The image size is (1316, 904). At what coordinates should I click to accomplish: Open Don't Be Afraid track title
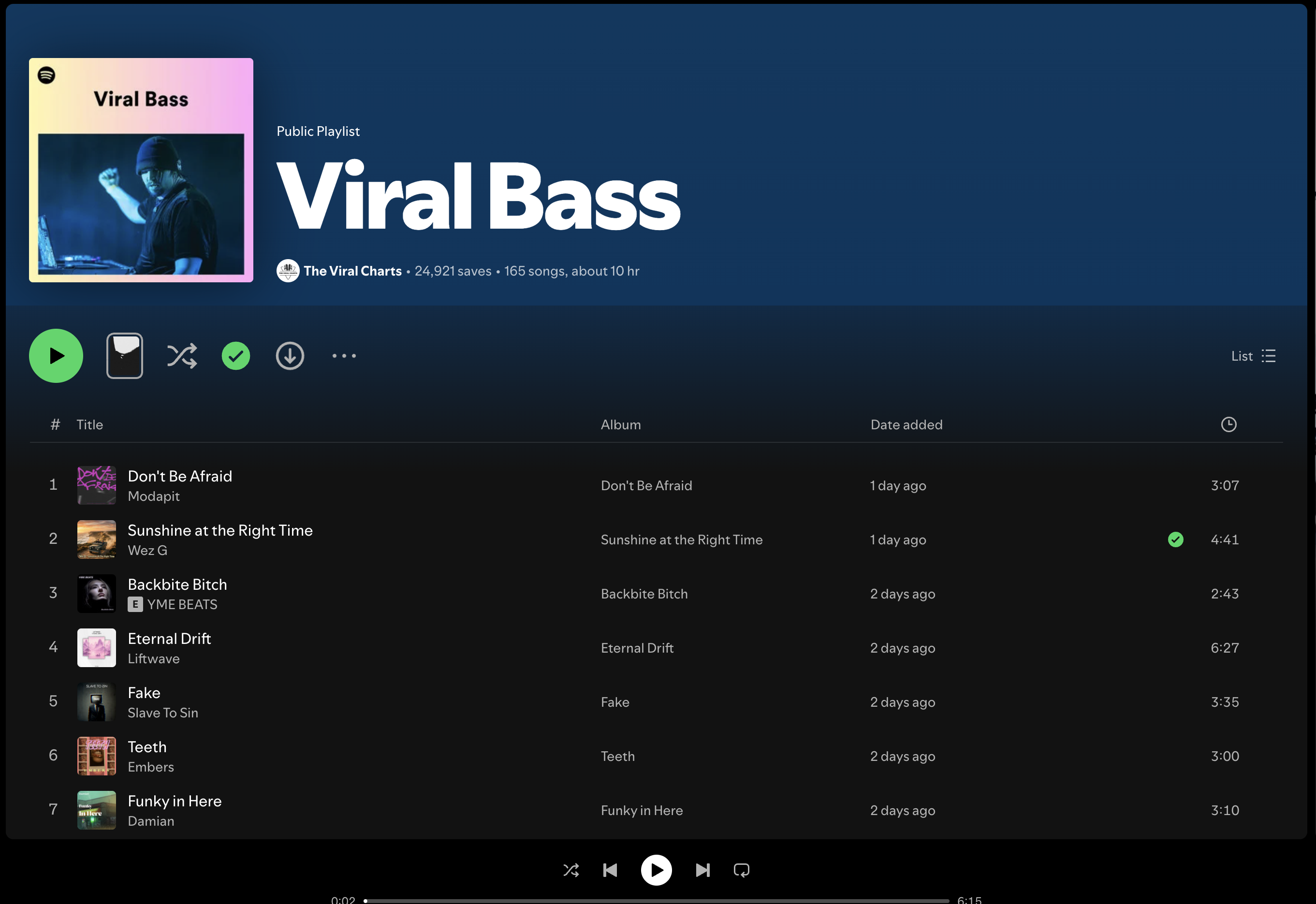179,476
